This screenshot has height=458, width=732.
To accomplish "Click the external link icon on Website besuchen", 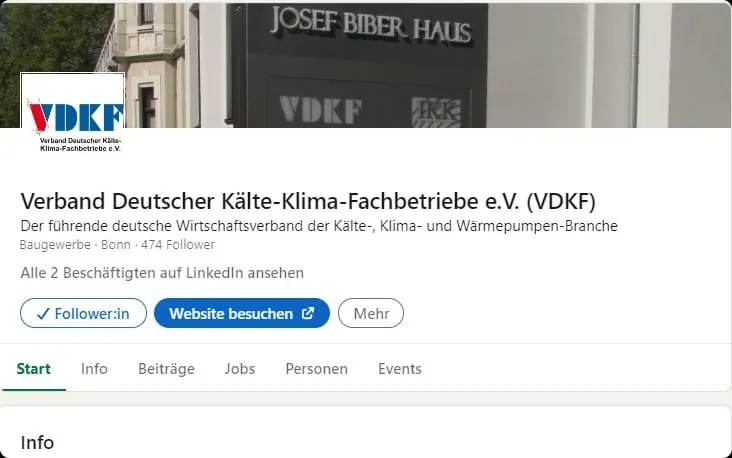I will (x=308, y=313).
